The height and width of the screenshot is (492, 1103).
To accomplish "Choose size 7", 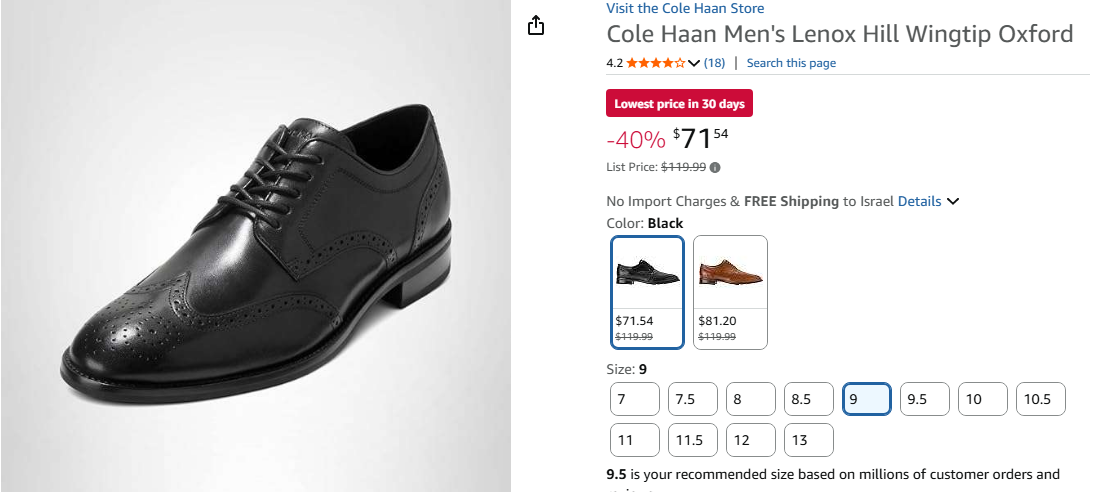I will (635, 399).
